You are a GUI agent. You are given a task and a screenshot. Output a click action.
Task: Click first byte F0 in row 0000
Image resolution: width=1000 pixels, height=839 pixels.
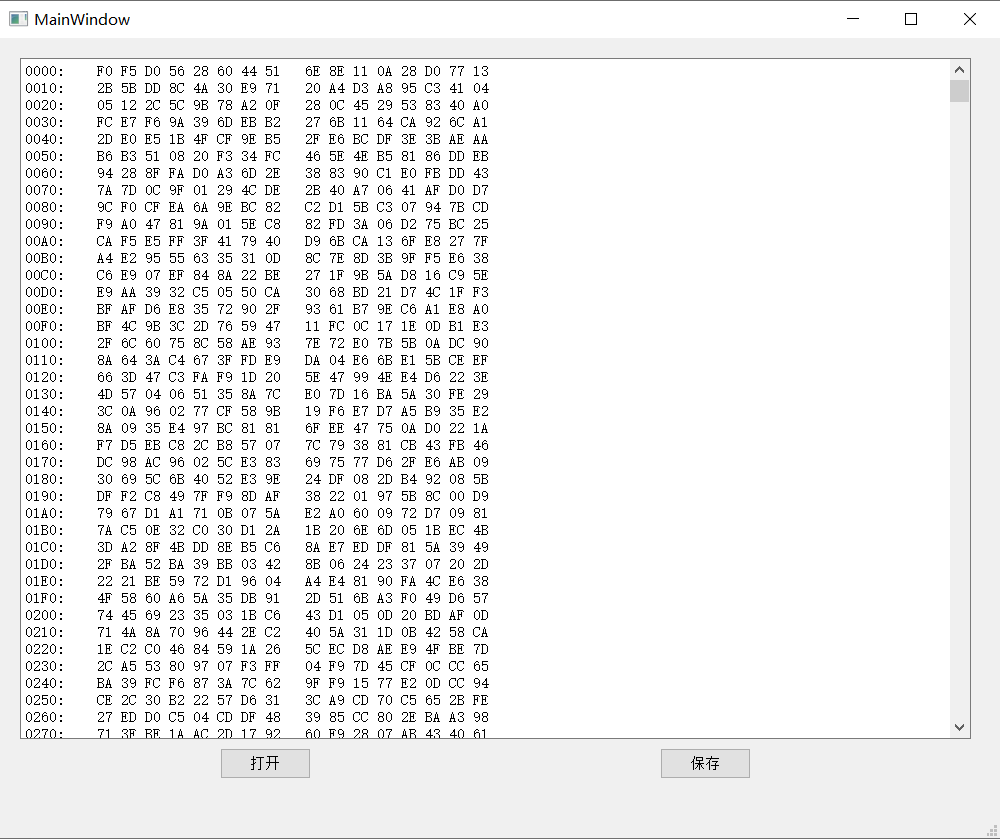pyautogui.click(x=105, y=71)
